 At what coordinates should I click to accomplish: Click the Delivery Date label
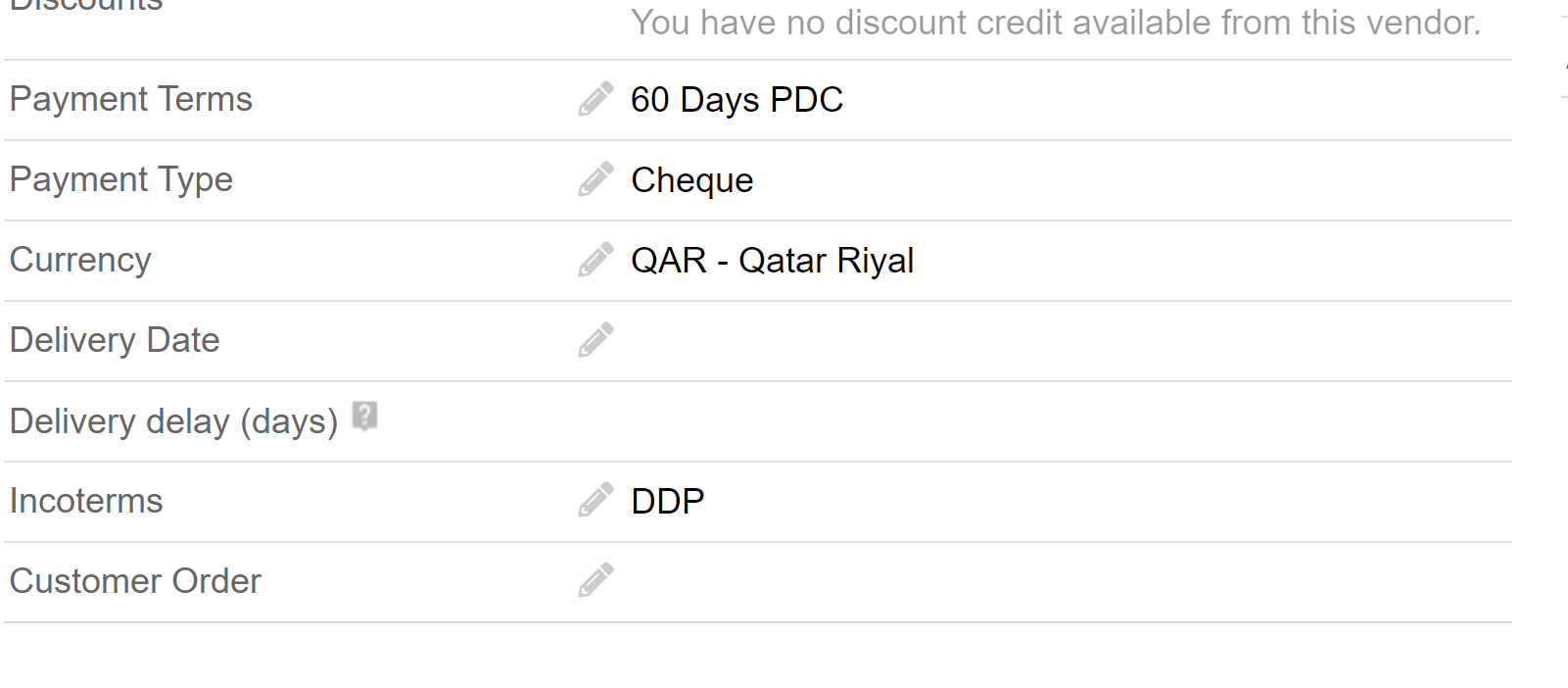click(115, 340)
